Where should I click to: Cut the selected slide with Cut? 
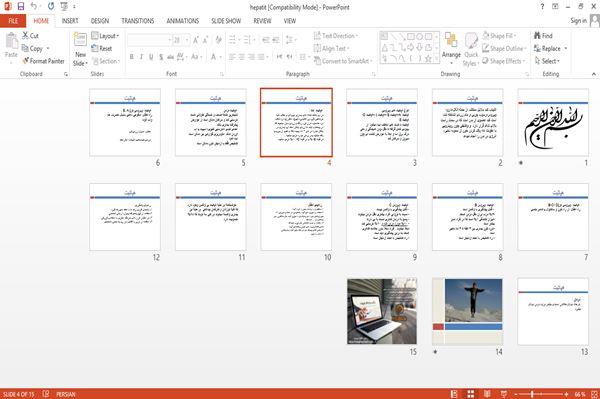point(30,36)
